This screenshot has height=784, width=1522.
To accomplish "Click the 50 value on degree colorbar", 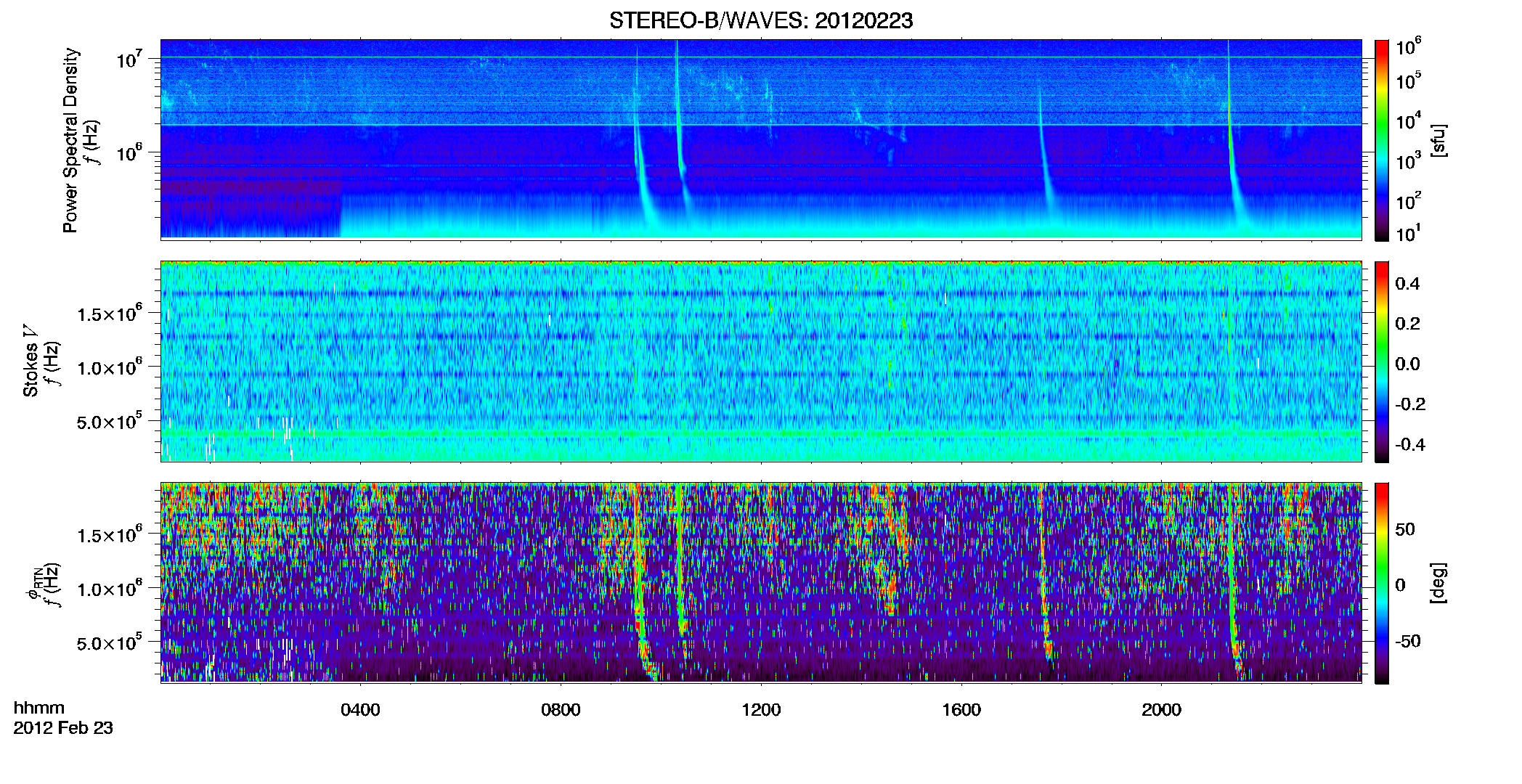I will tap(1405, 529).
